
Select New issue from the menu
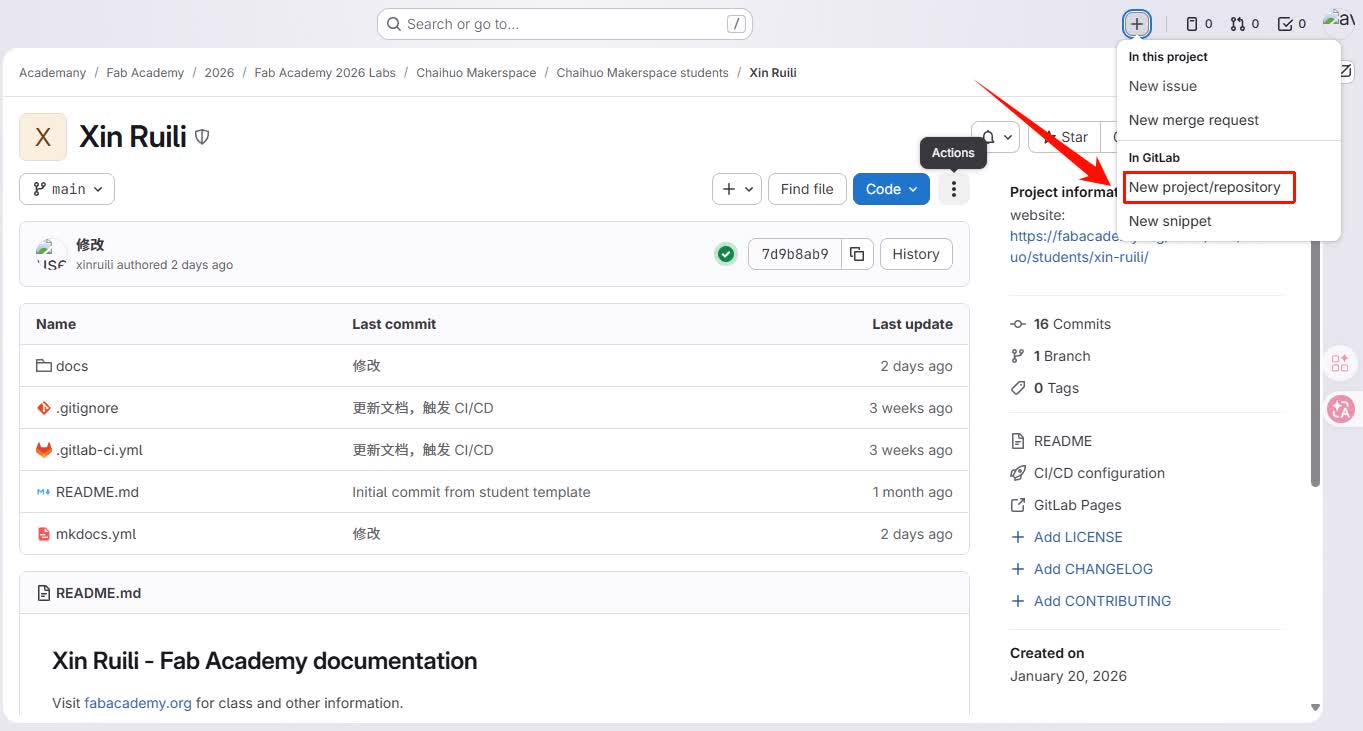[x=1163, y=86]
